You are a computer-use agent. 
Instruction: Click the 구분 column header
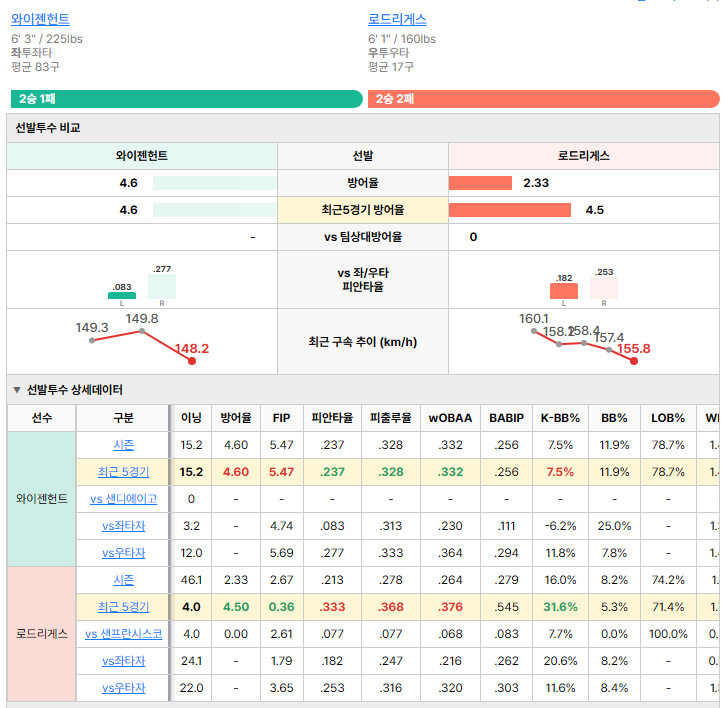123,418
